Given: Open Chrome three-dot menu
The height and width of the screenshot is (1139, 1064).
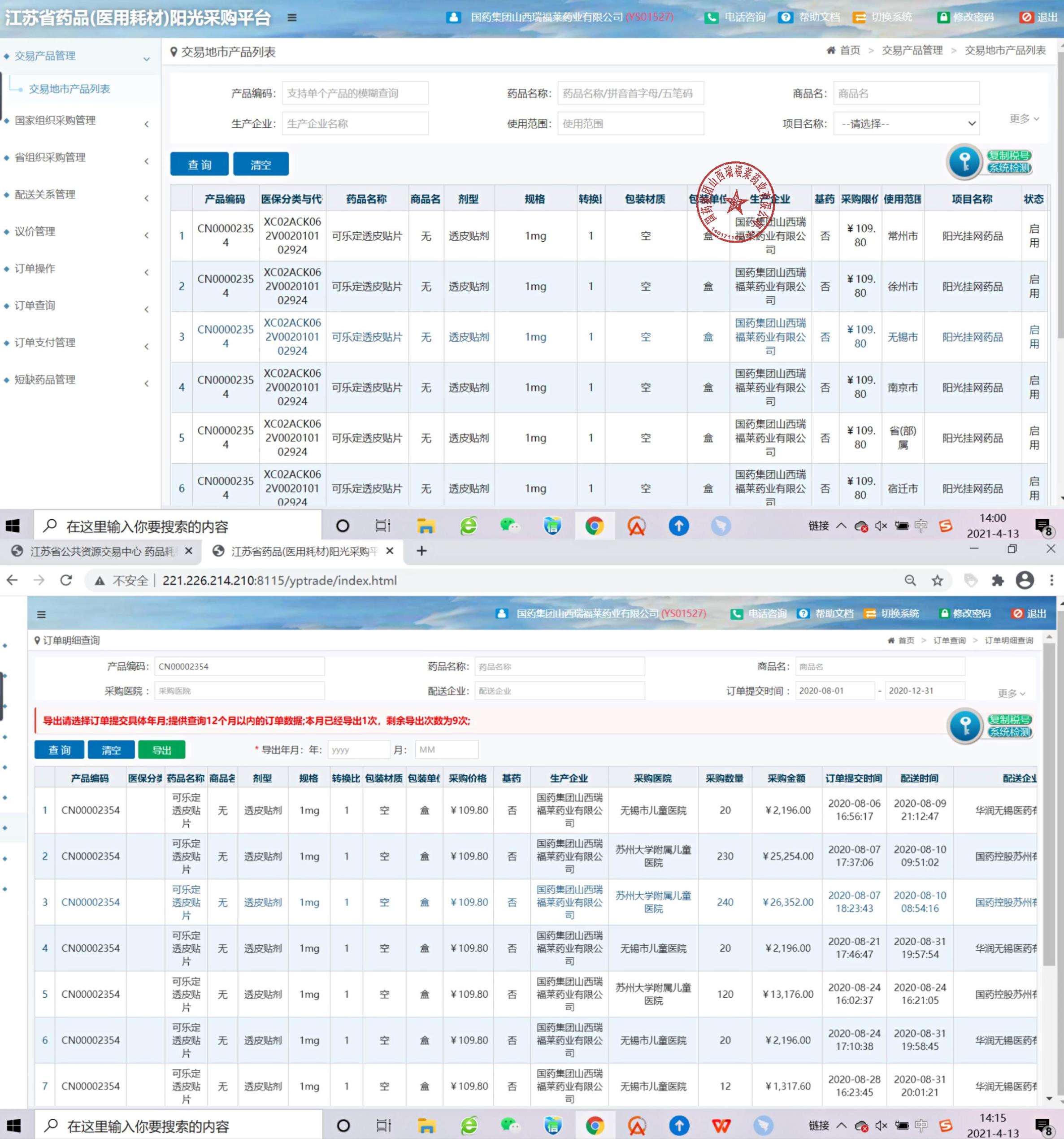Looking at the screenshot, I should [1051, 580].
